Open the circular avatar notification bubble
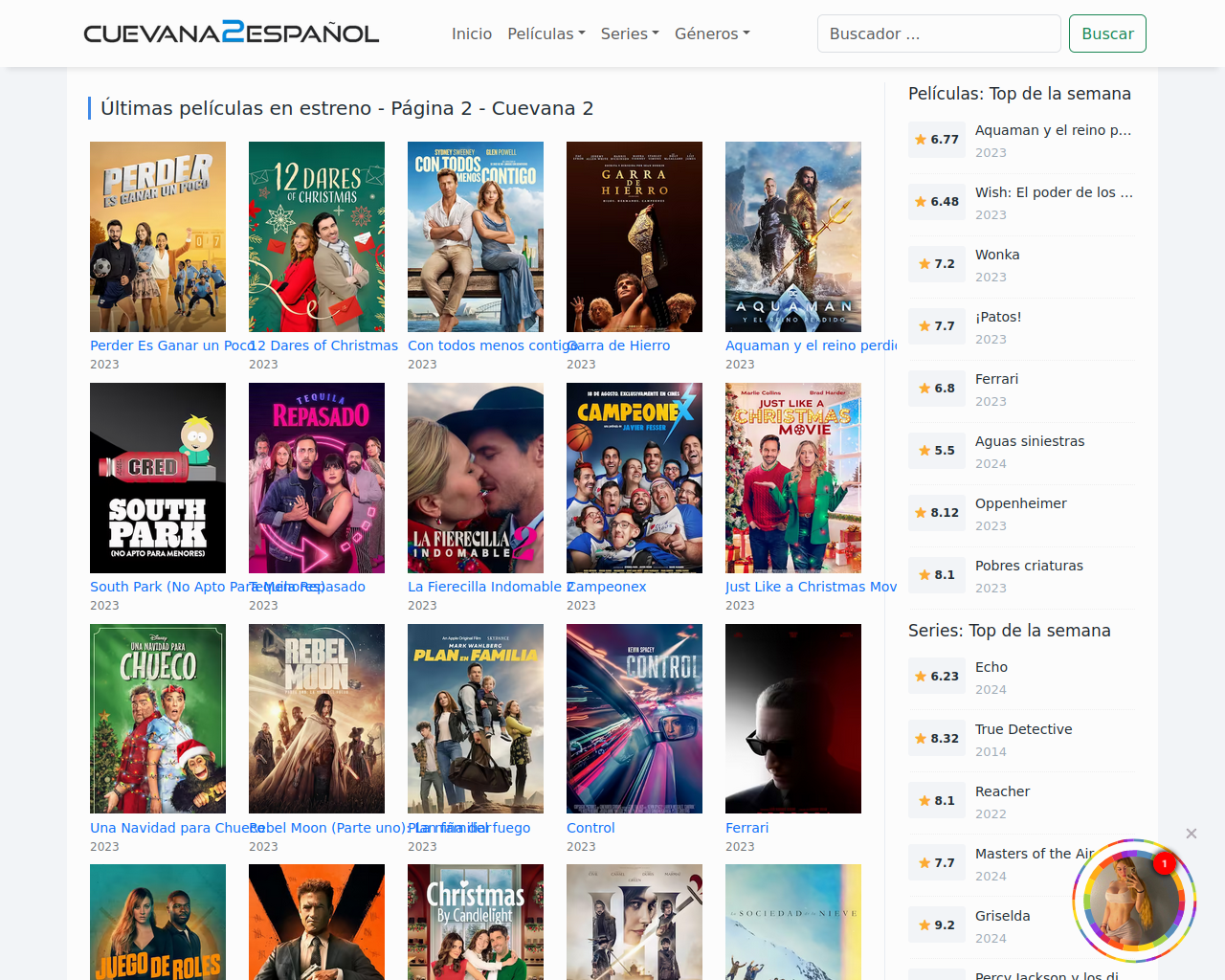This screenshot has height=980, width=1225. tap(1134, 901)
